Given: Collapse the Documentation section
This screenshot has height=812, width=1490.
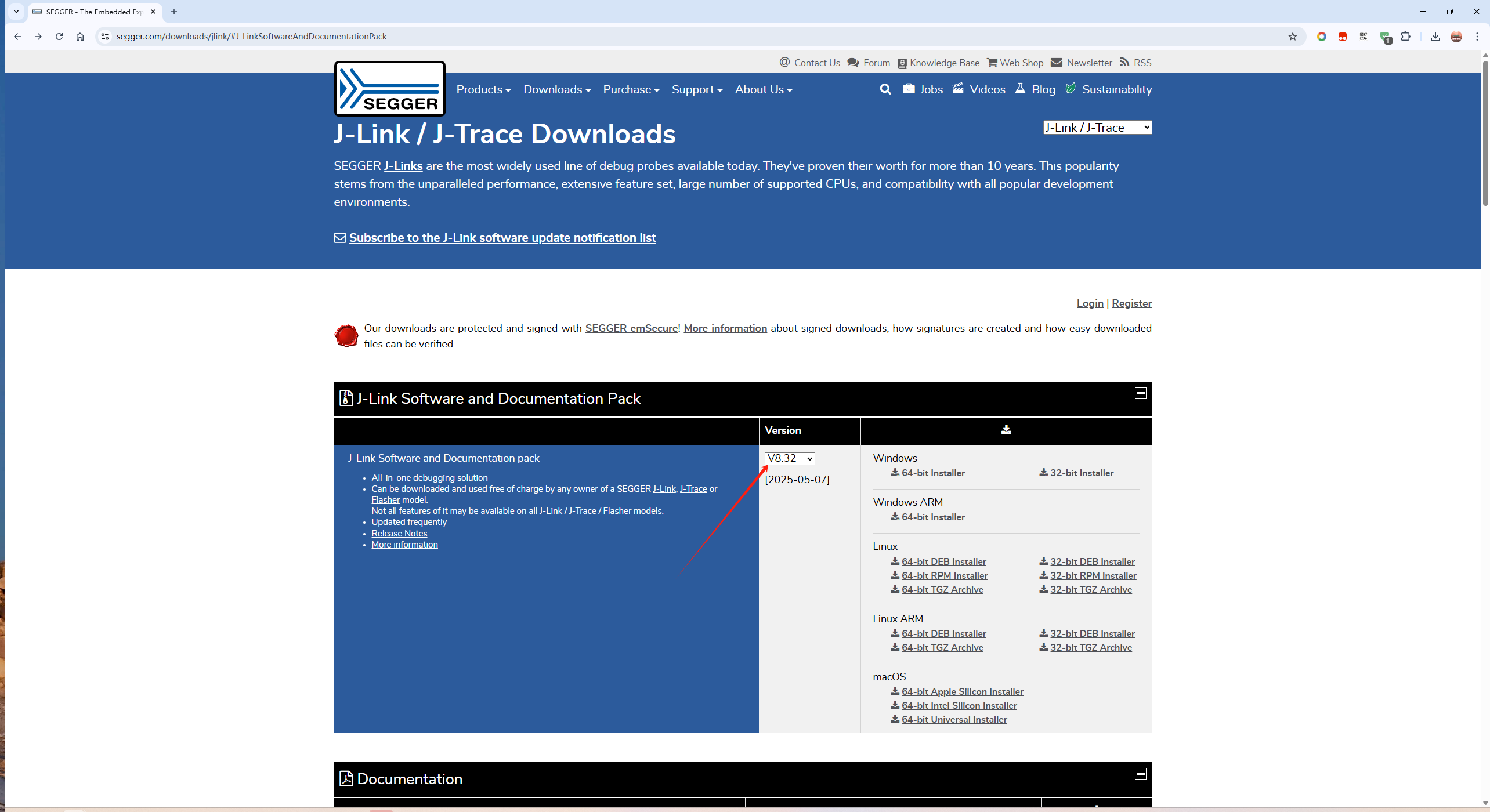Looking at the screenshot, I should click(1140, 774).
